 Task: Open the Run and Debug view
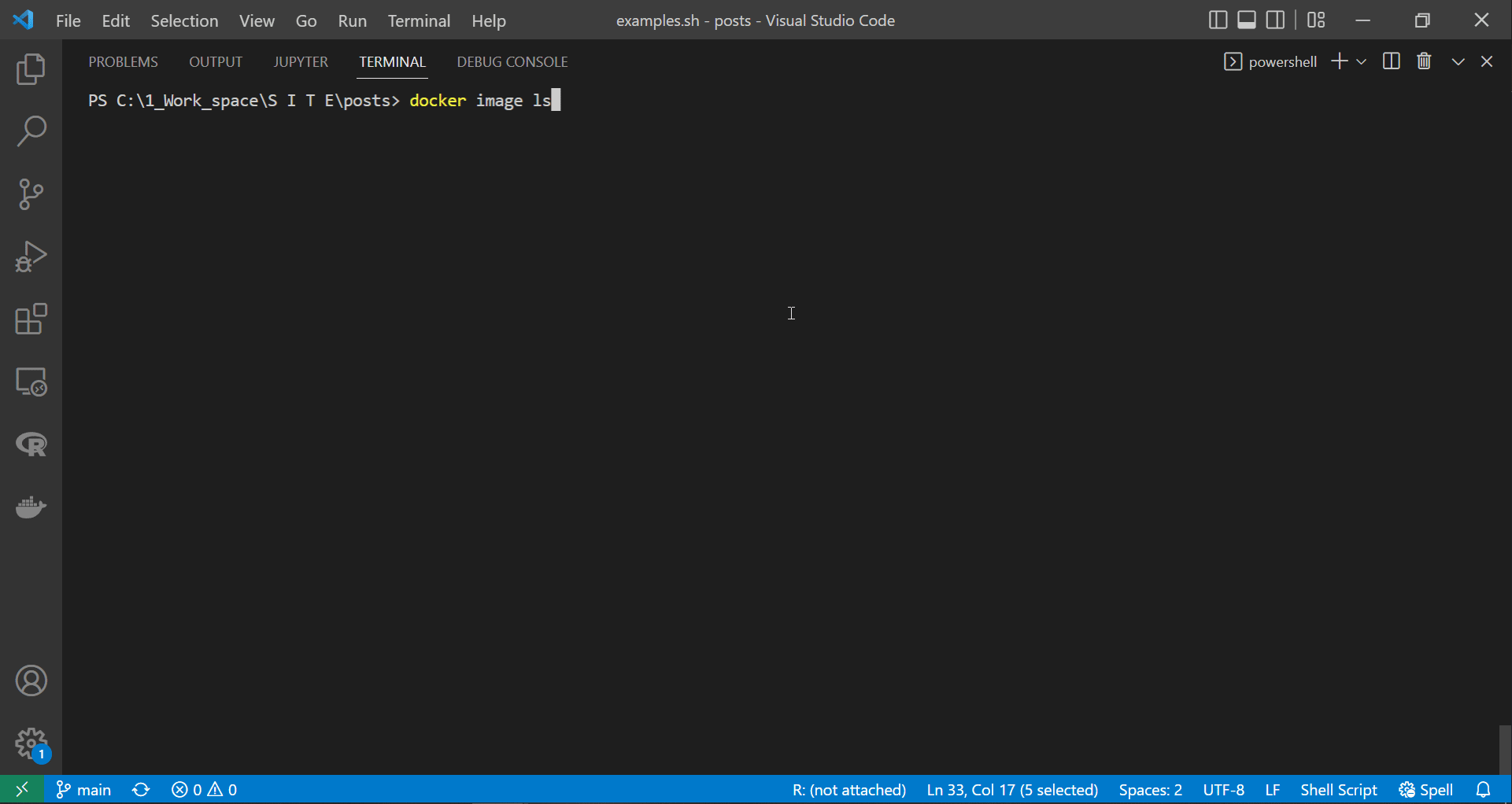31,256
